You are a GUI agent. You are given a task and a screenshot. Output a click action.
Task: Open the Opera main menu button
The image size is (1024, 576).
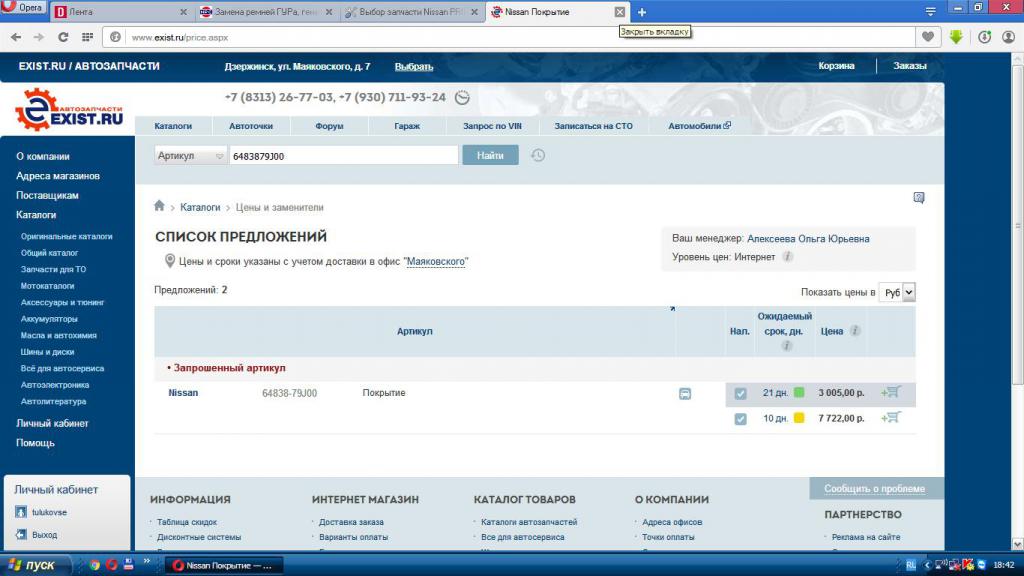click(22, 8)
